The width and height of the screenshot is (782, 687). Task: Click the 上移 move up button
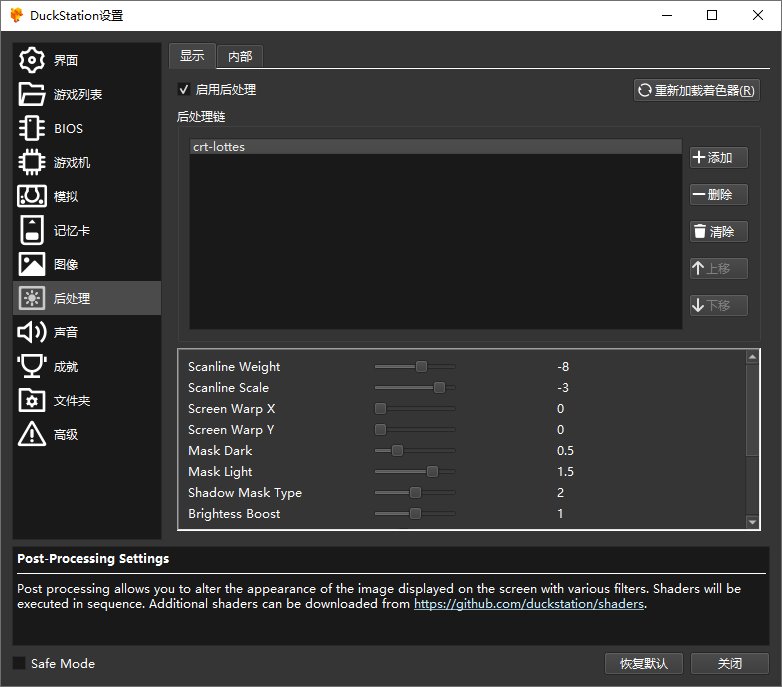click(x=719, y=268)
